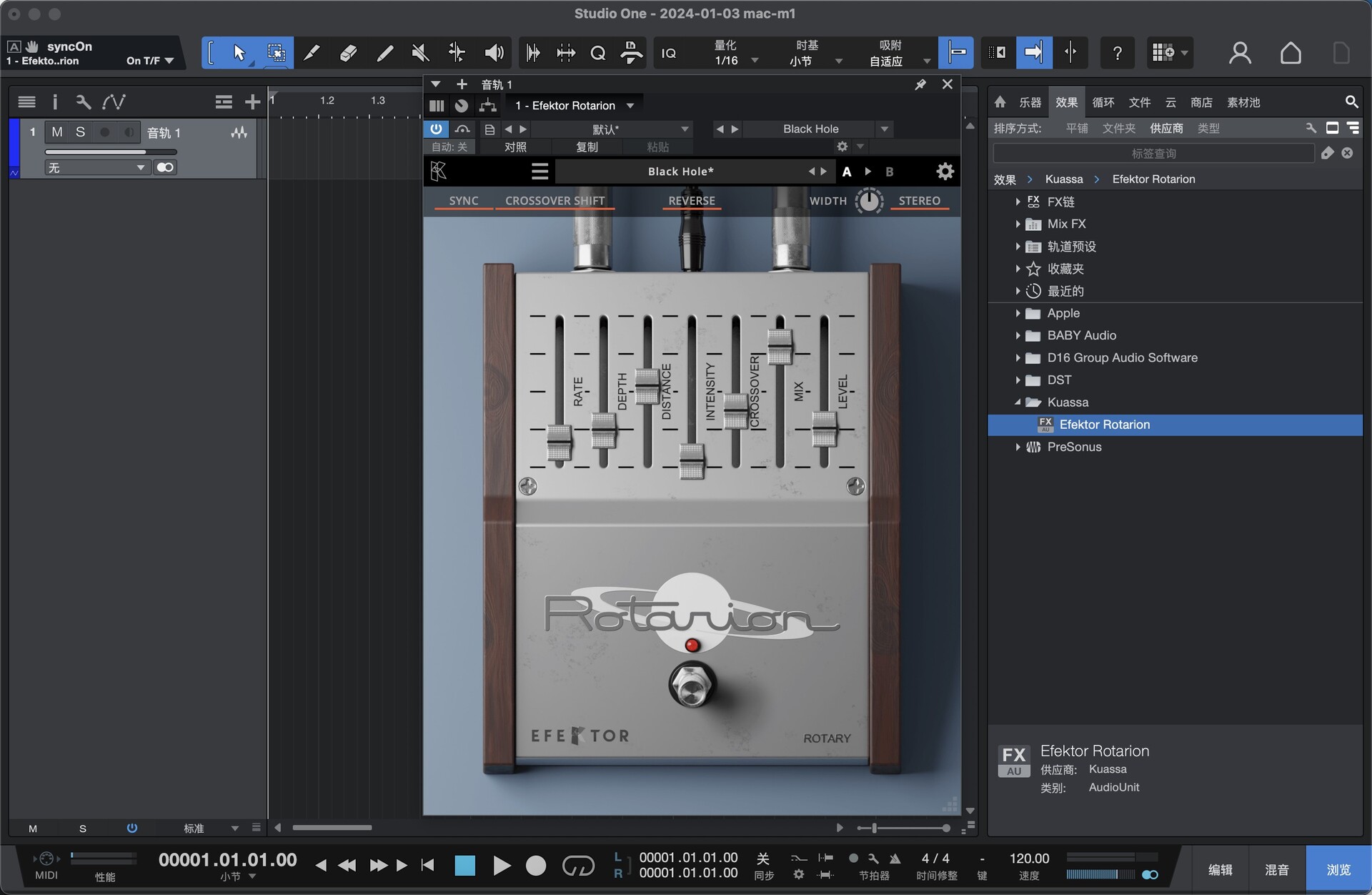Click the 效果 Effects menu item
1372x895 pixels.
tap(1067, 100)
